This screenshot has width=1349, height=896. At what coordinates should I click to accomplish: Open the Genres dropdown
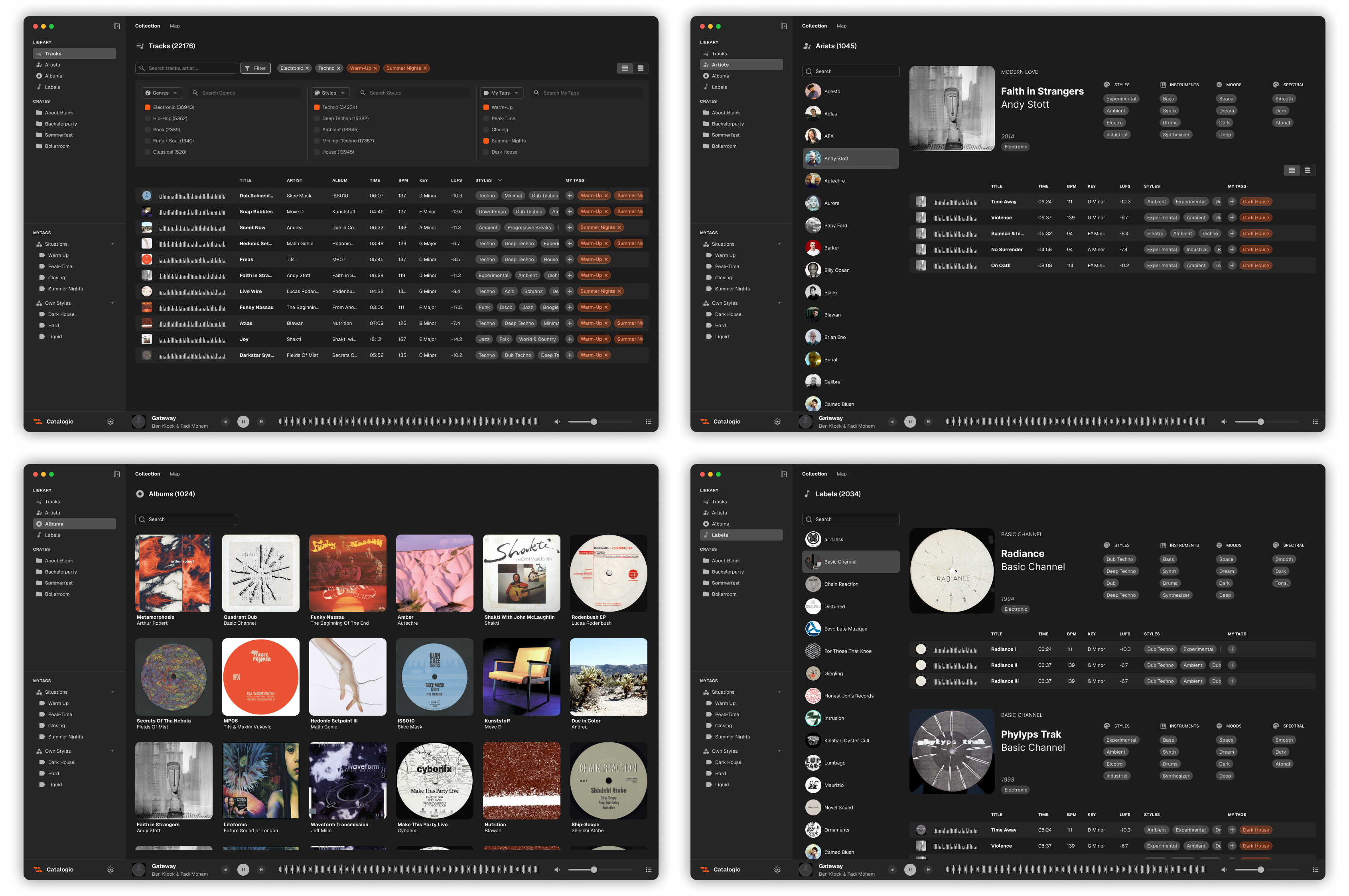(162, 93)
